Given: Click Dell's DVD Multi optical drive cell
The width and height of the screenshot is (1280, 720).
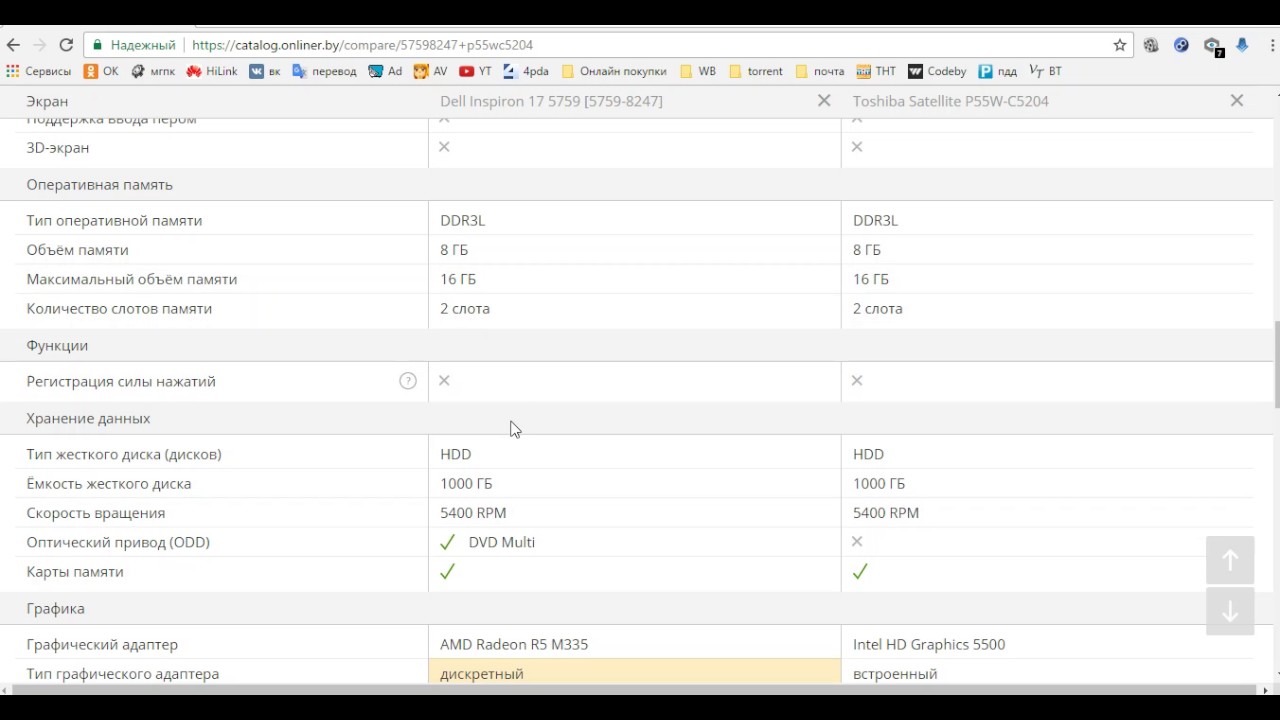Looking at the screenshot, I should pyautogui.click(x=634, y=542).
